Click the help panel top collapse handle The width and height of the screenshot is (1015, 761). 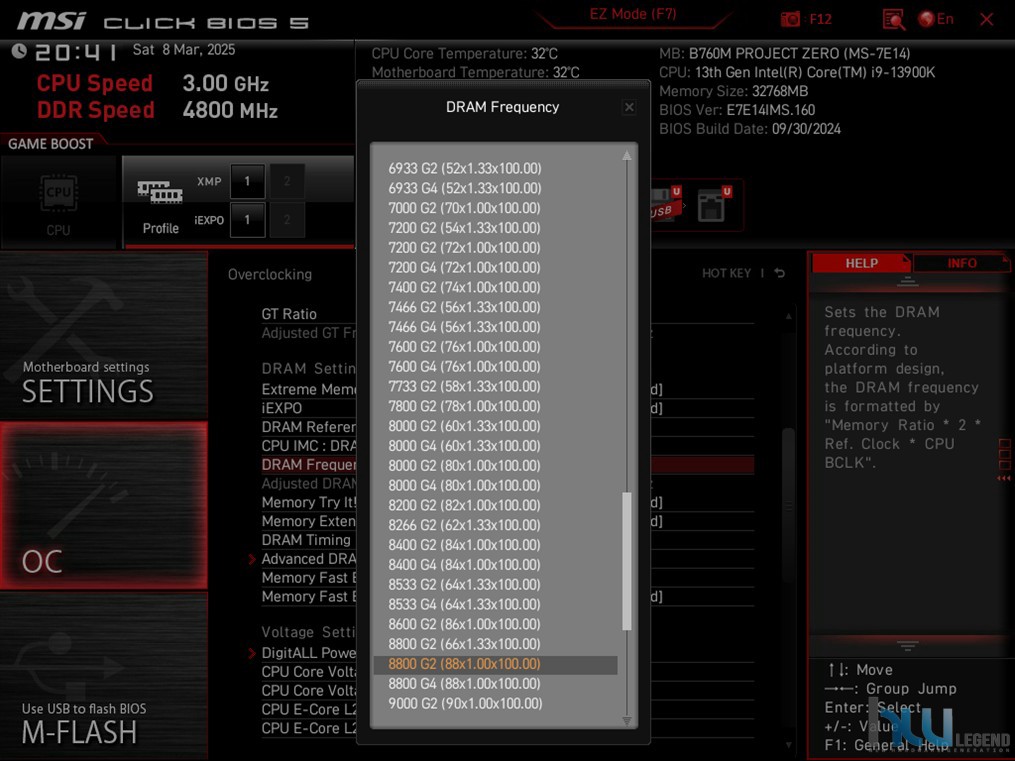pyautogui.click(x=907, y=281)
